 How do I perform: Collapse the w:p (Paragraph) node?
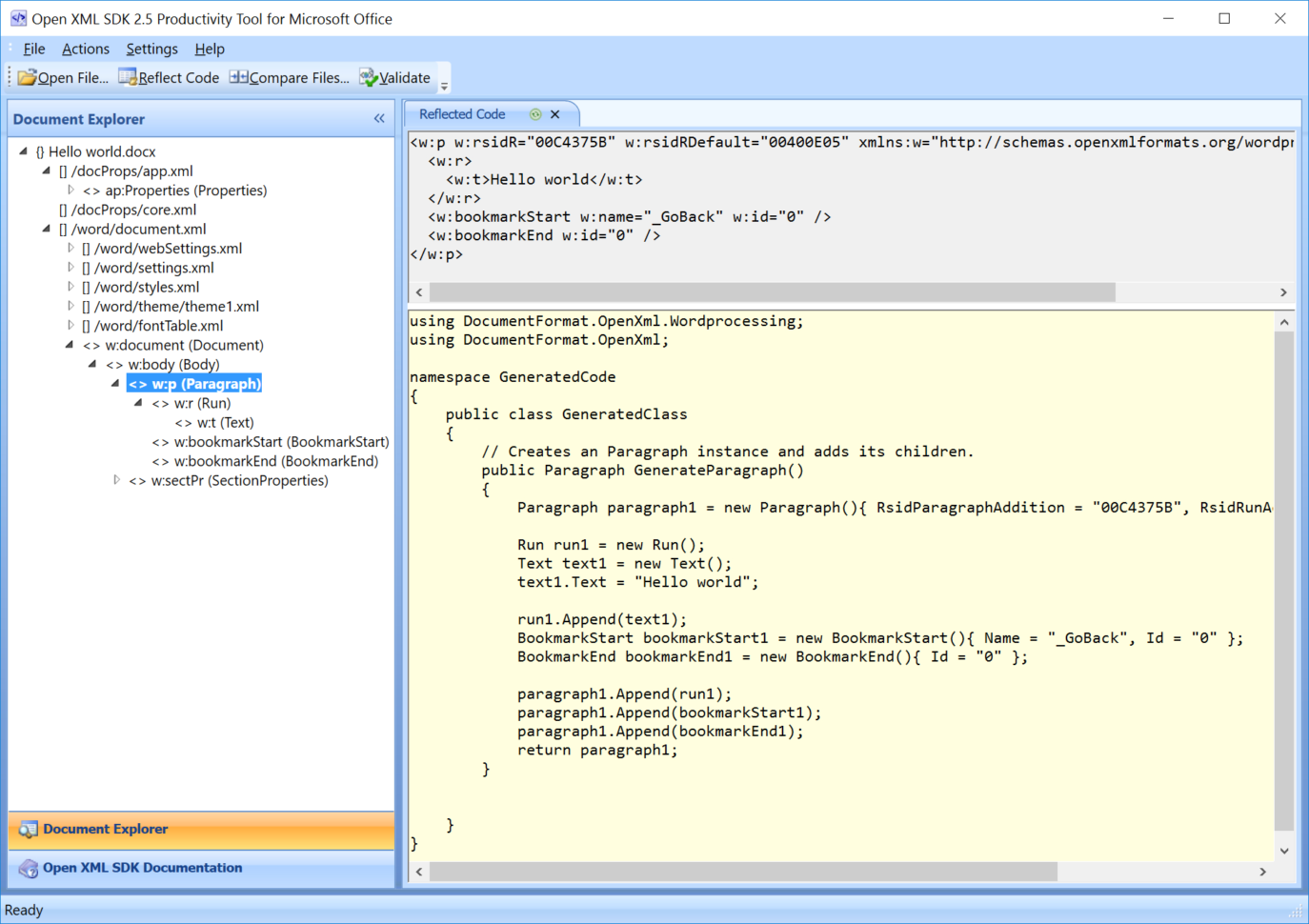point(115,383)
